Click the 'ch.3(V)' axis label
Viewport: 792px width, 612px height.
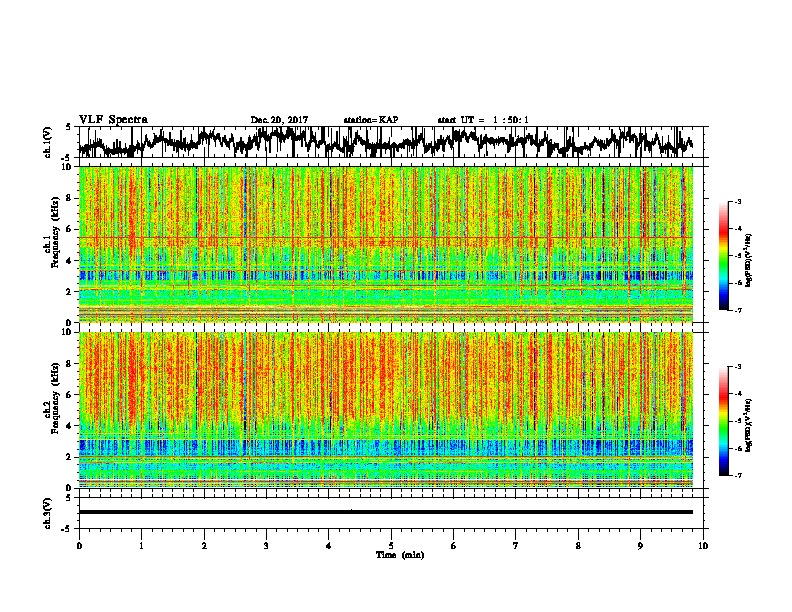tap(48, 513)
